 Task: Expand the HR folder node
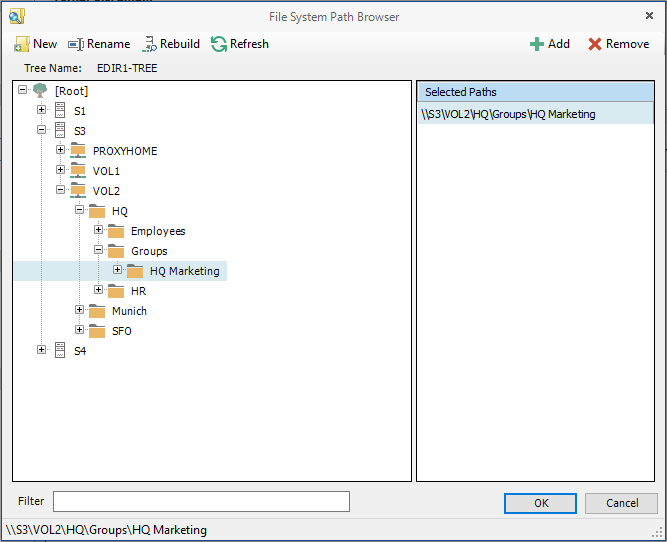(98, 289)
